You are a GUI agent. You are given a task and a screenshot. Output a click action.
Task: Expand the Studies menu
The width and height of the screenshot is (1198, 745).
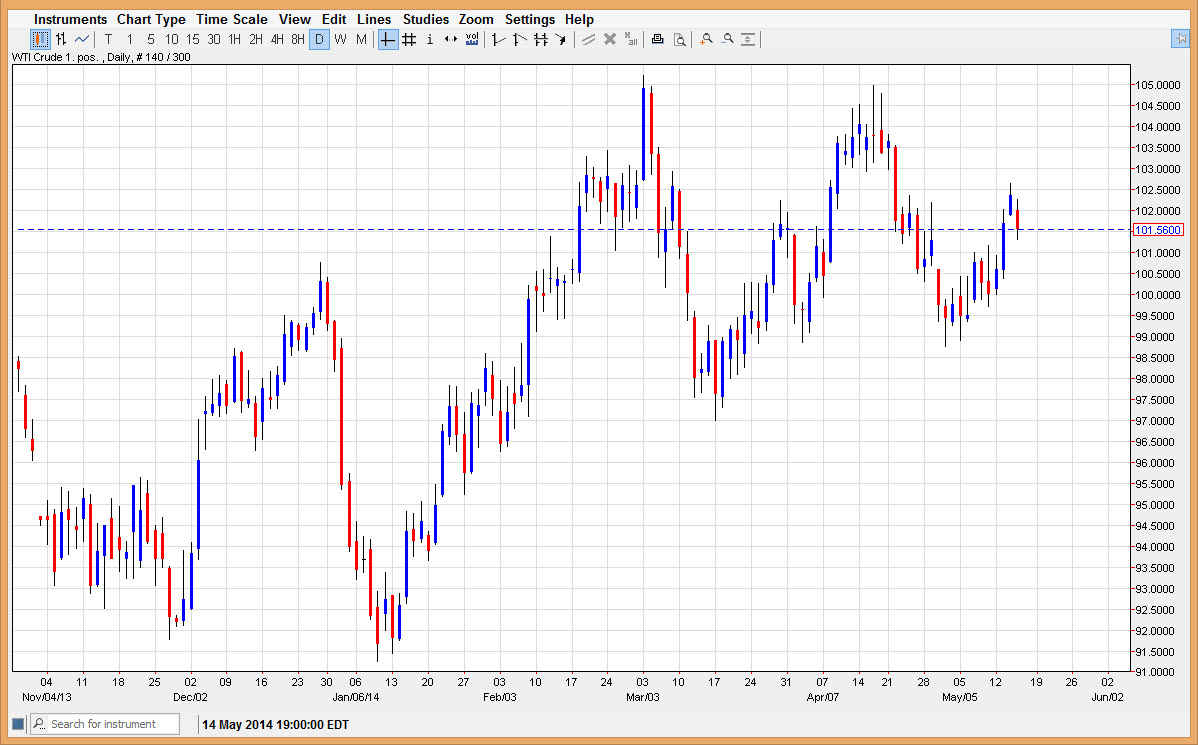[x=426, y=19]
